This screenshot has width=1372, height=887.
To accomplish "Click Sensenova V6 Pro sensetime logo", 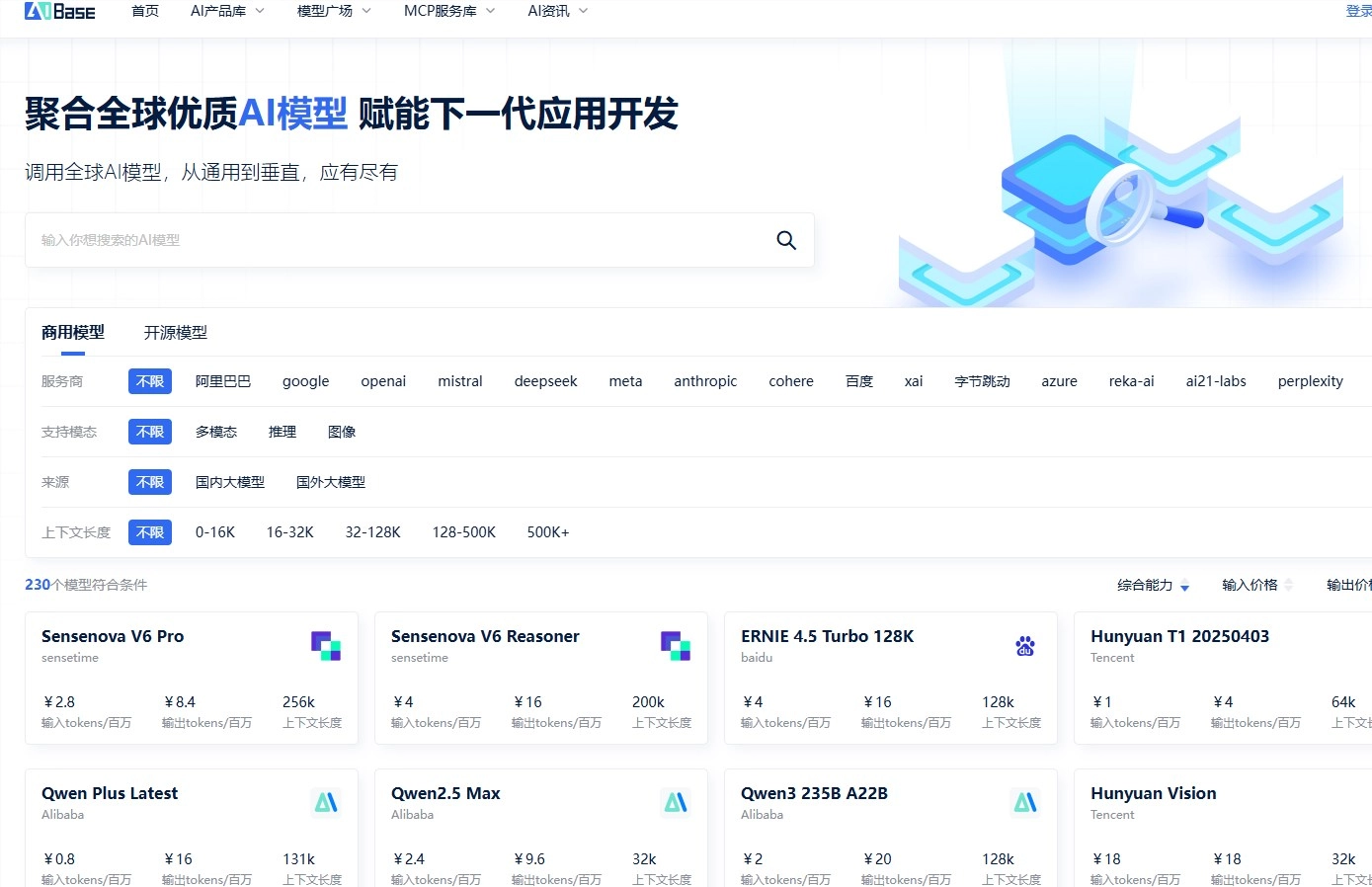I will (x=326, y=646).
